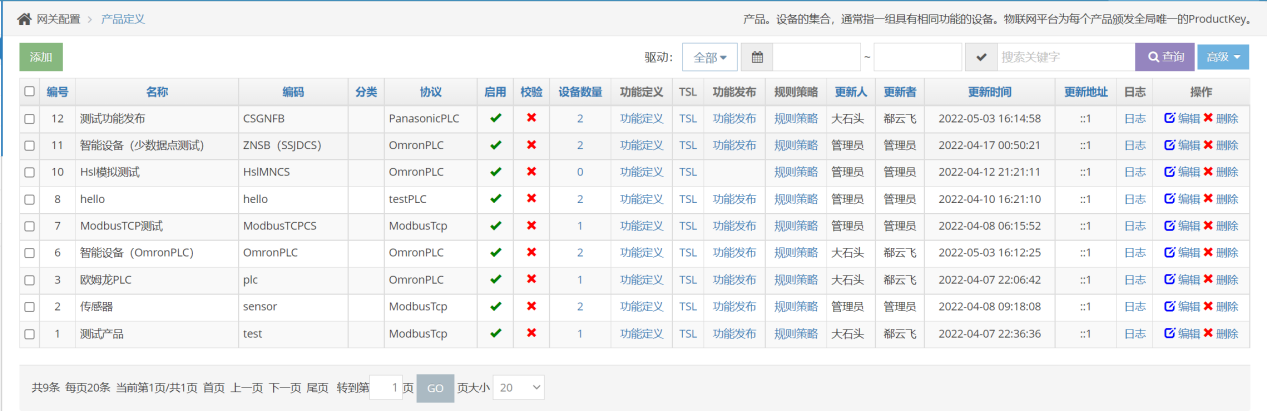This screenshot has height=411, width=1267.
Task: Expand the 高级 advanced options dropdown
Action: (x=1223, y=58)
